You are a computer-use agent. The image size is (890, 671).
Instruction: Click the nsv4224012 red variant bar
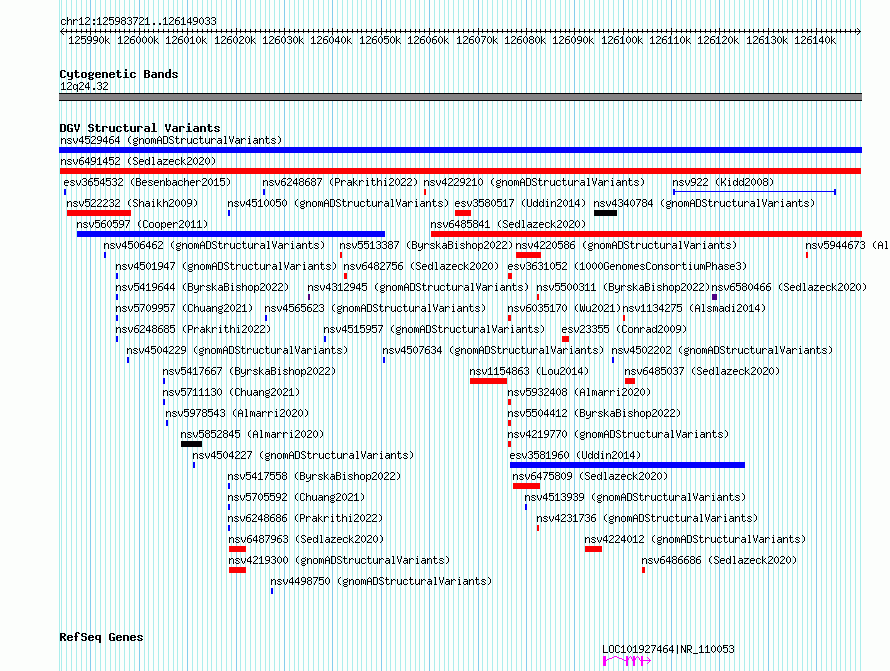point(593,549)
